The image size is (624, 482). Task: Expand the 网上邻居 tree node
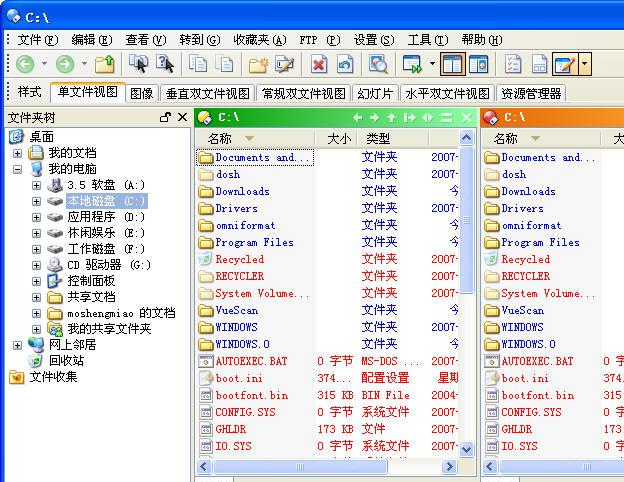coord(17,344)
